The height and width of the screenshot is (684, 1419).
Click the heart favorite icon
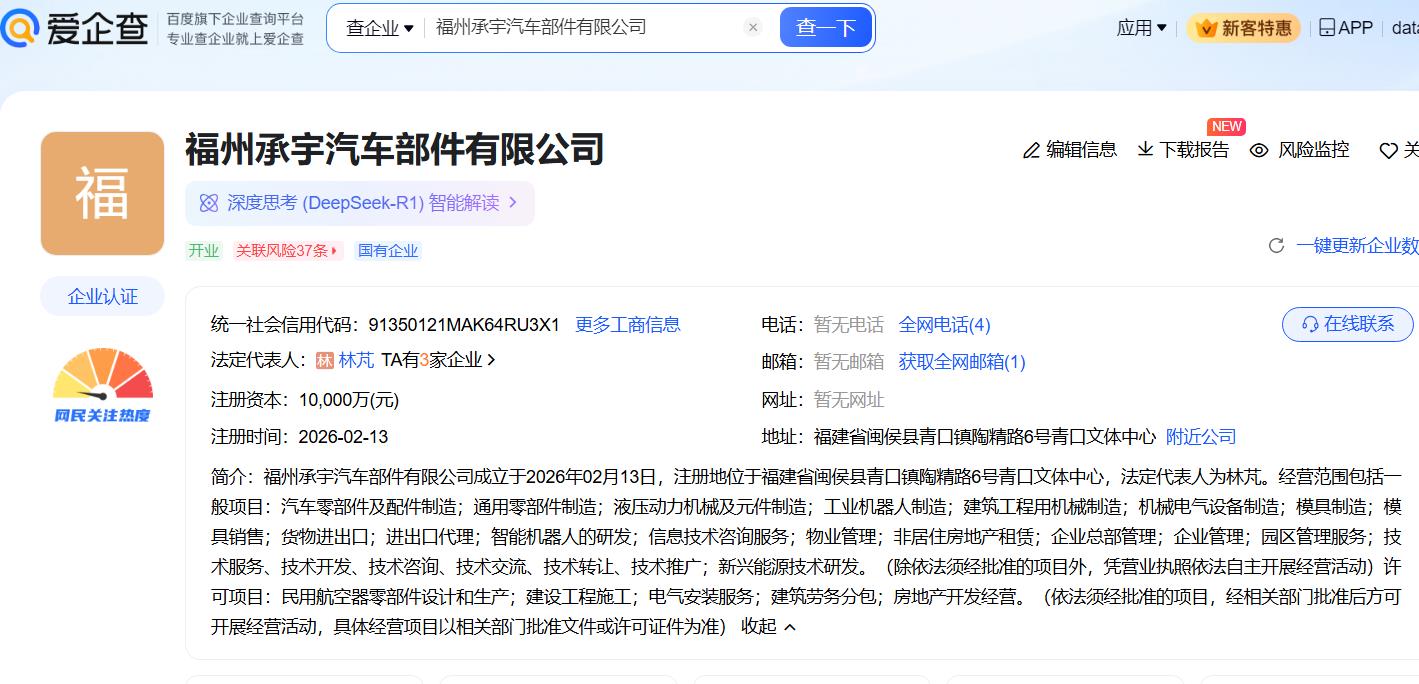pyautogui.click(x=1388, y=151)
